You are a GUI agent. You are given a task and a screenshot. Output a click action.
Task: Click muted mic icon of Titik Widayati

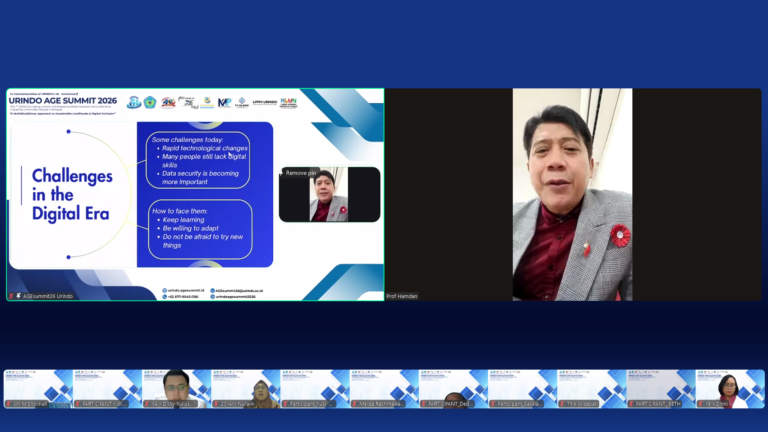click(562, 404)
